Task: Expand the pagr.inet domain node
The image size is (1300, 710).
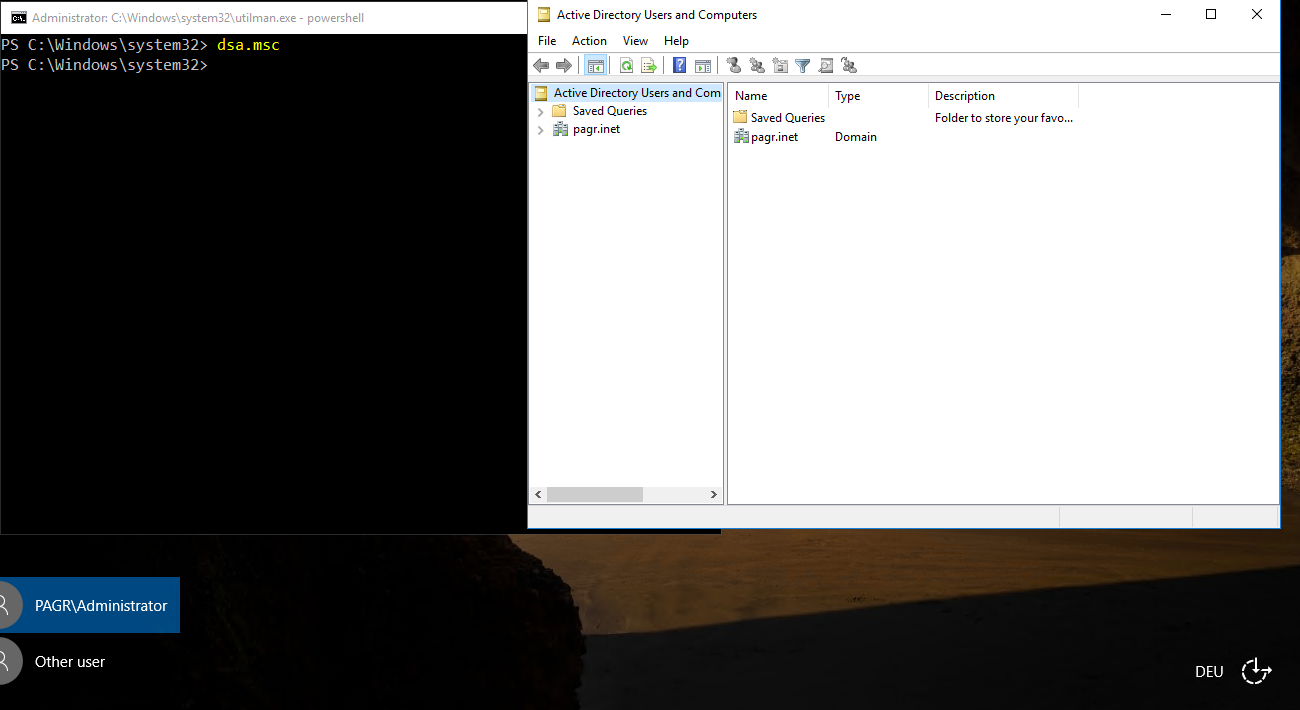Action: (x=541, y=129)
